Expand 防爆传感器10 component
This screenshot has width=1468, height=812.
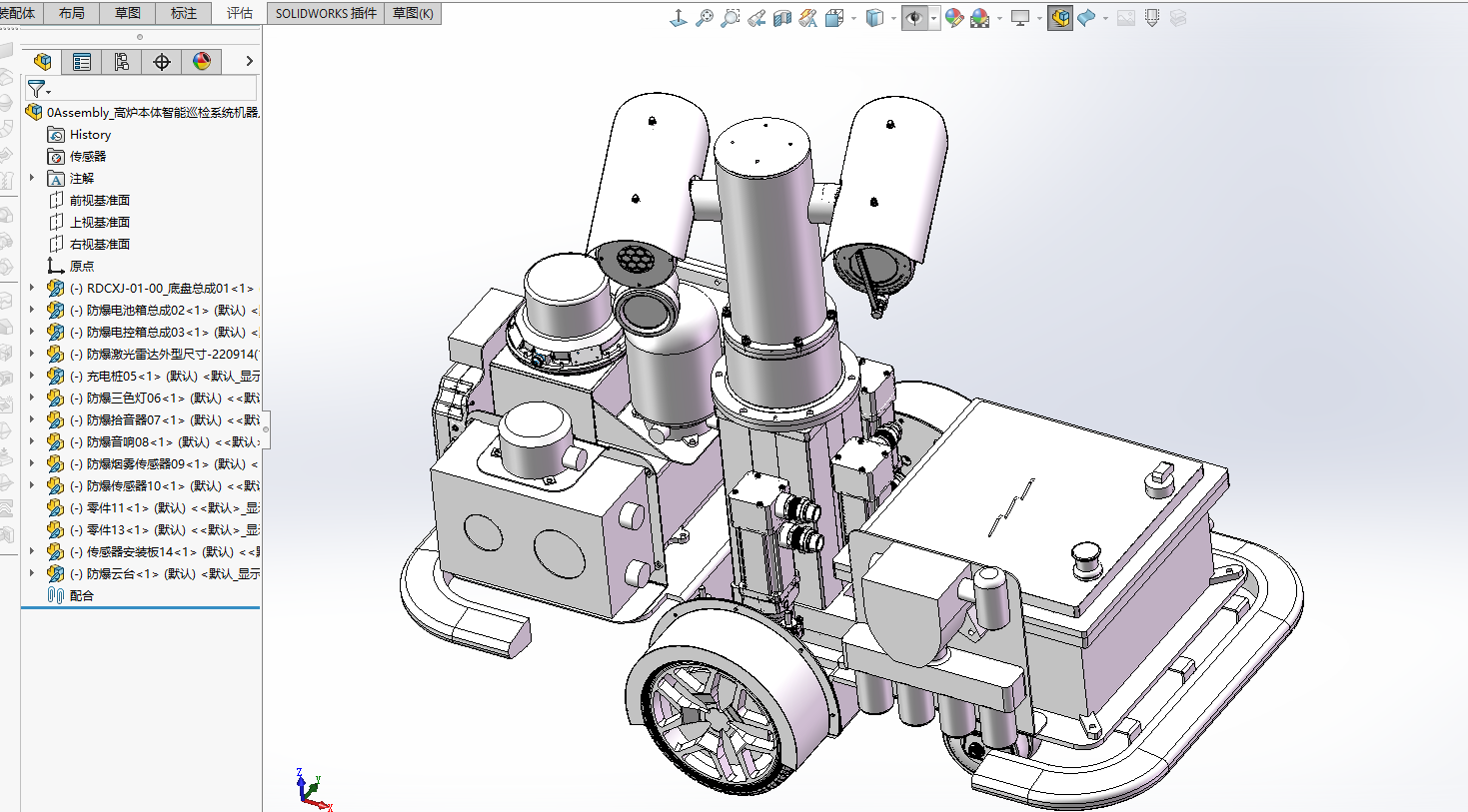coord(32,486)
